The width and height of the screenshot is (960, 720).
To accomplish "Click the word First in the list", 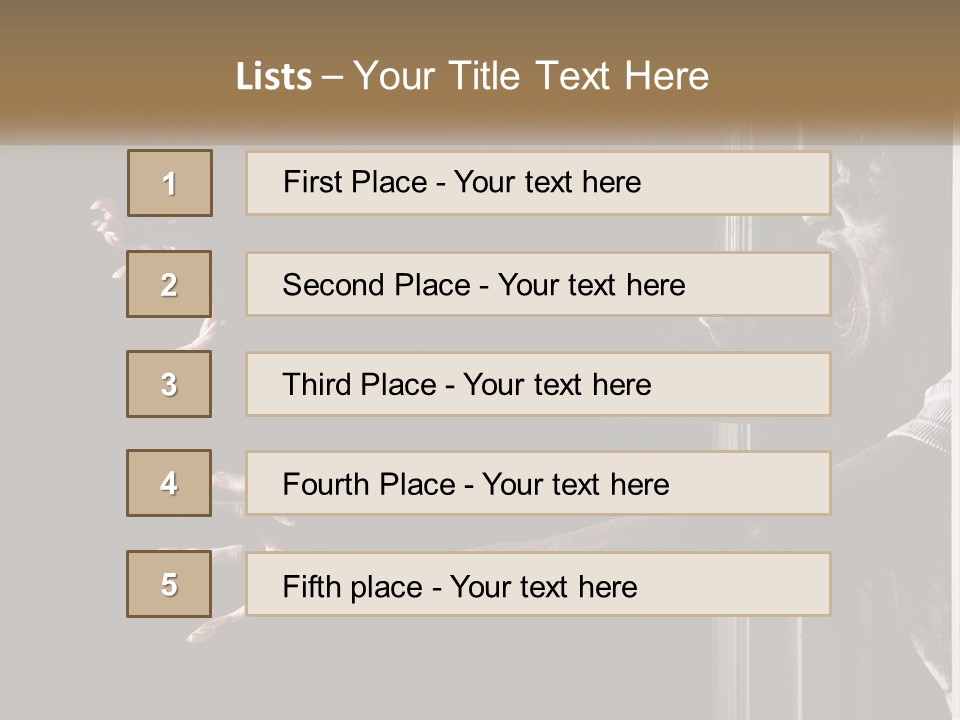I will tap(311, 182).
